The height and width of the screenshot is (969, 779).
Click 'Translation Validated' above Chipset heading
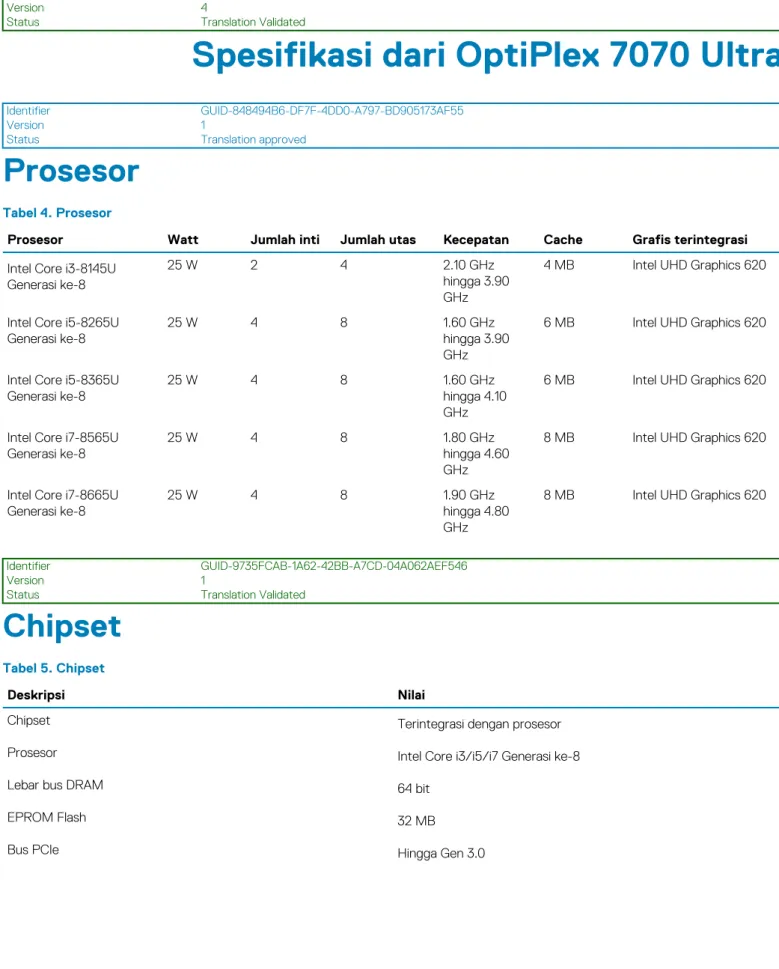click(253, 595)
